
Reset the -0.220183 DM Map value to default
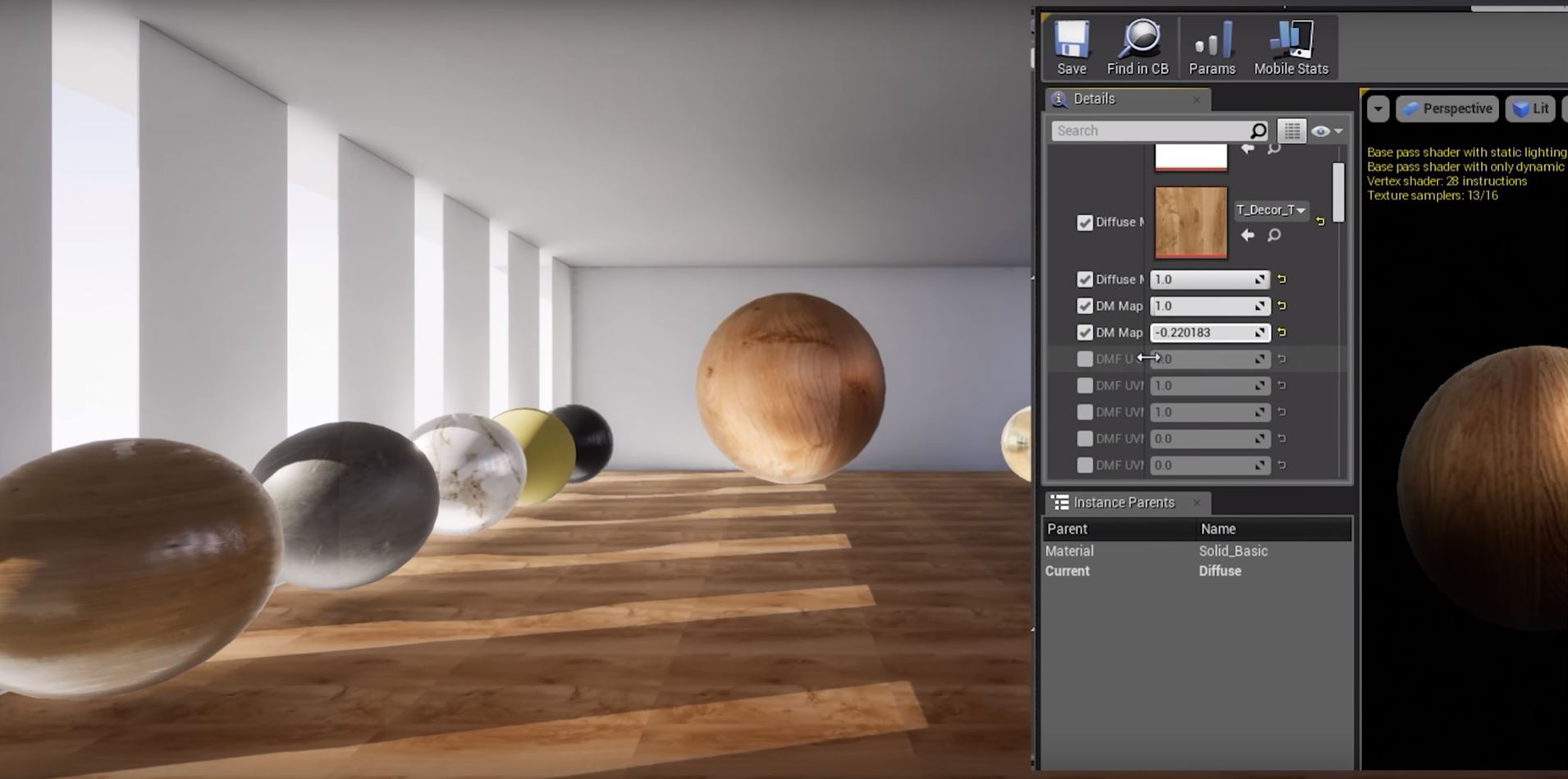(1282, 332)
